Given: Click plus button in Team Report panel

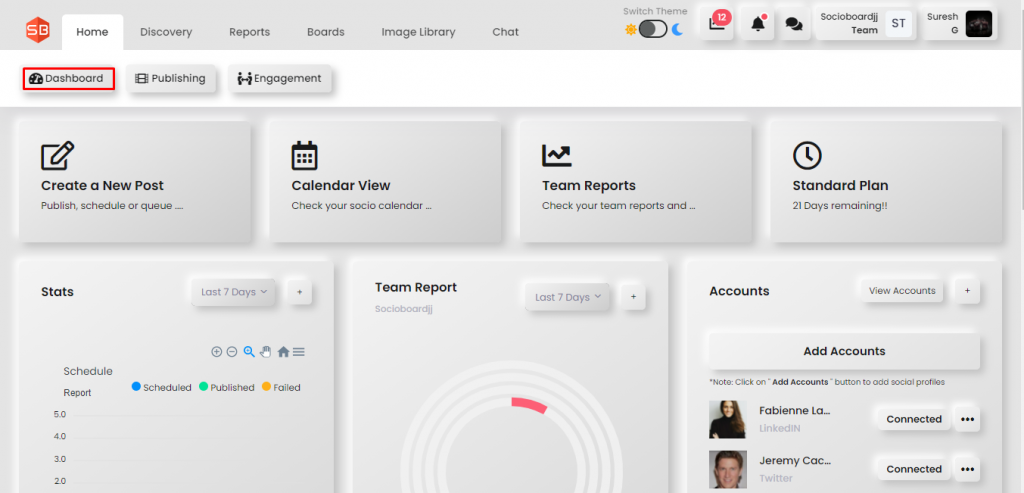Looking at the screenshot, I should [633, 297].
